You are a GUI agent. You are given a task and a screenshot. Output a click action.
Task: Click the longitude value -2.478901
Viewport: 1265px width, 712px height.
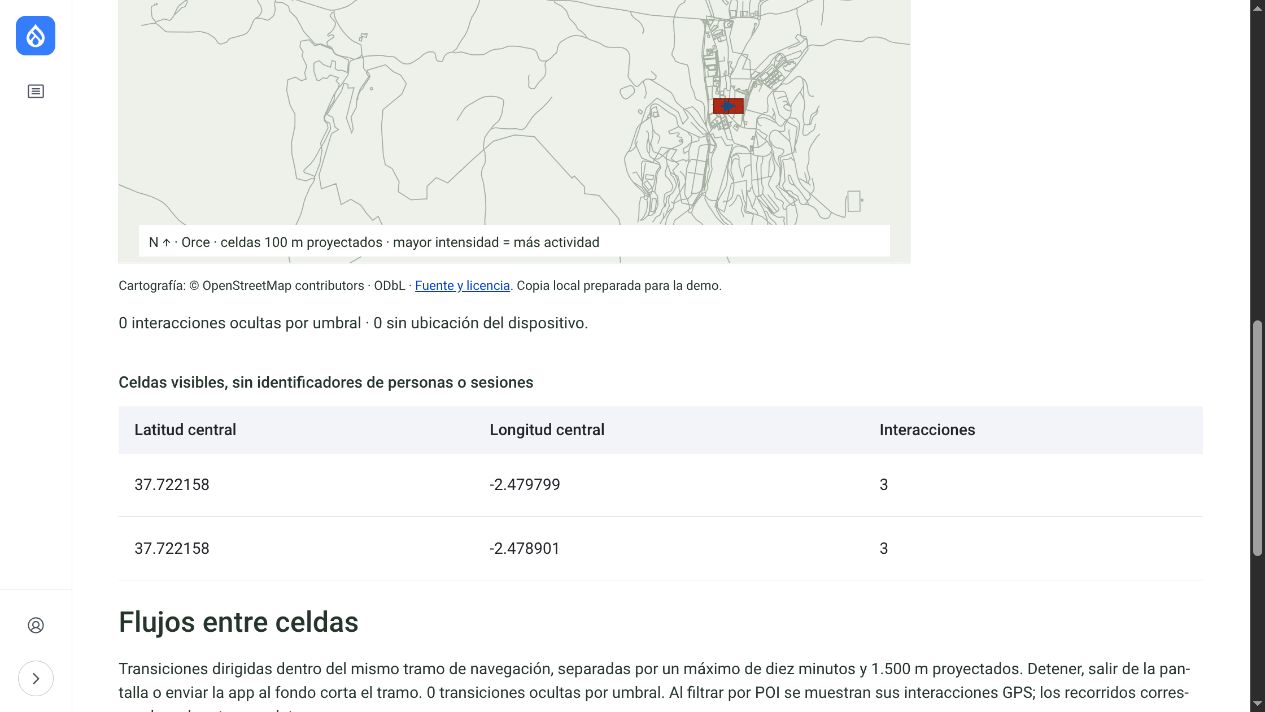coord(525,549)
